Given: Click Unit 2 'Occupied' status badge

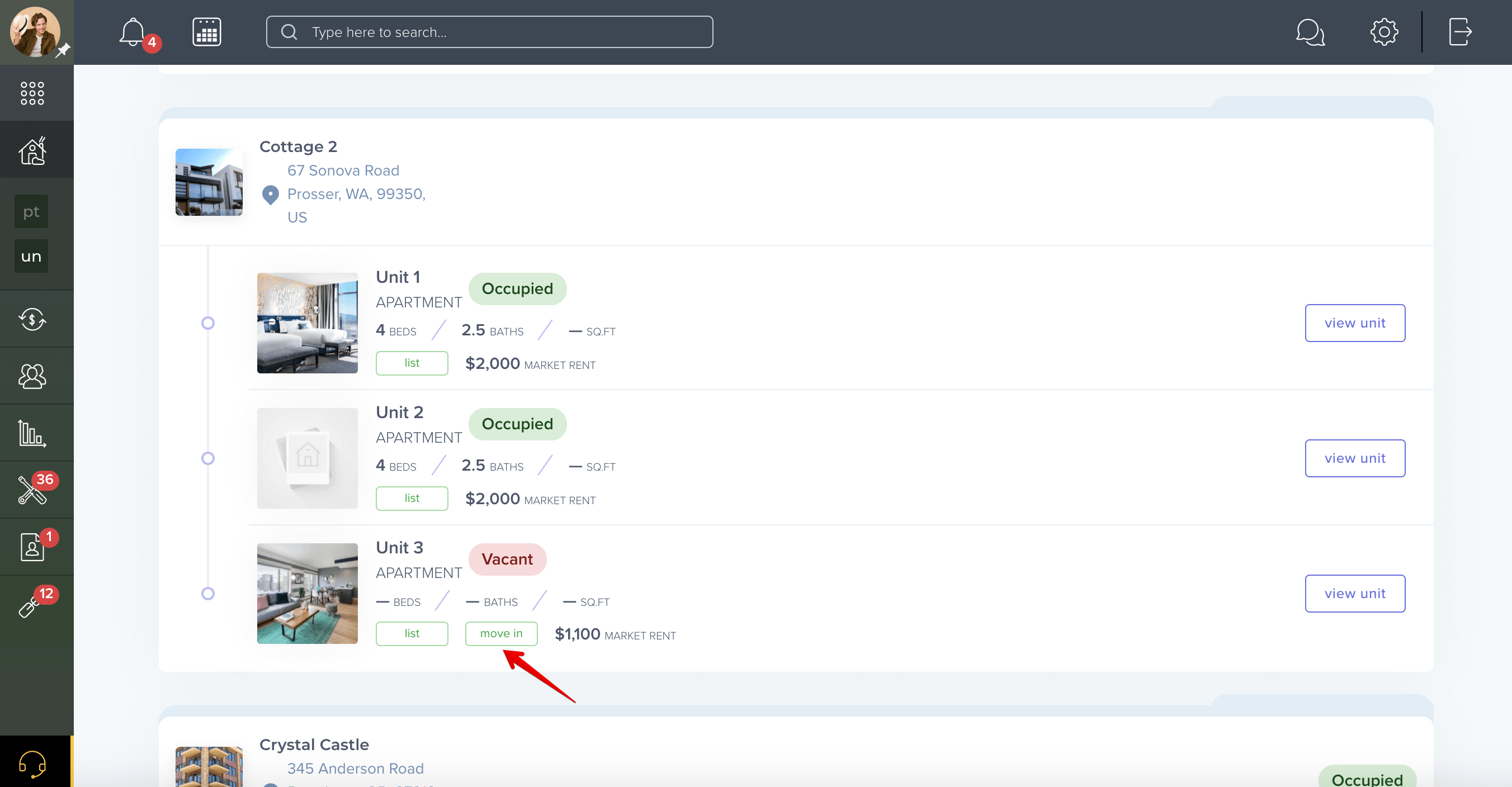Looking at the screenshot, I should (517, 424).
